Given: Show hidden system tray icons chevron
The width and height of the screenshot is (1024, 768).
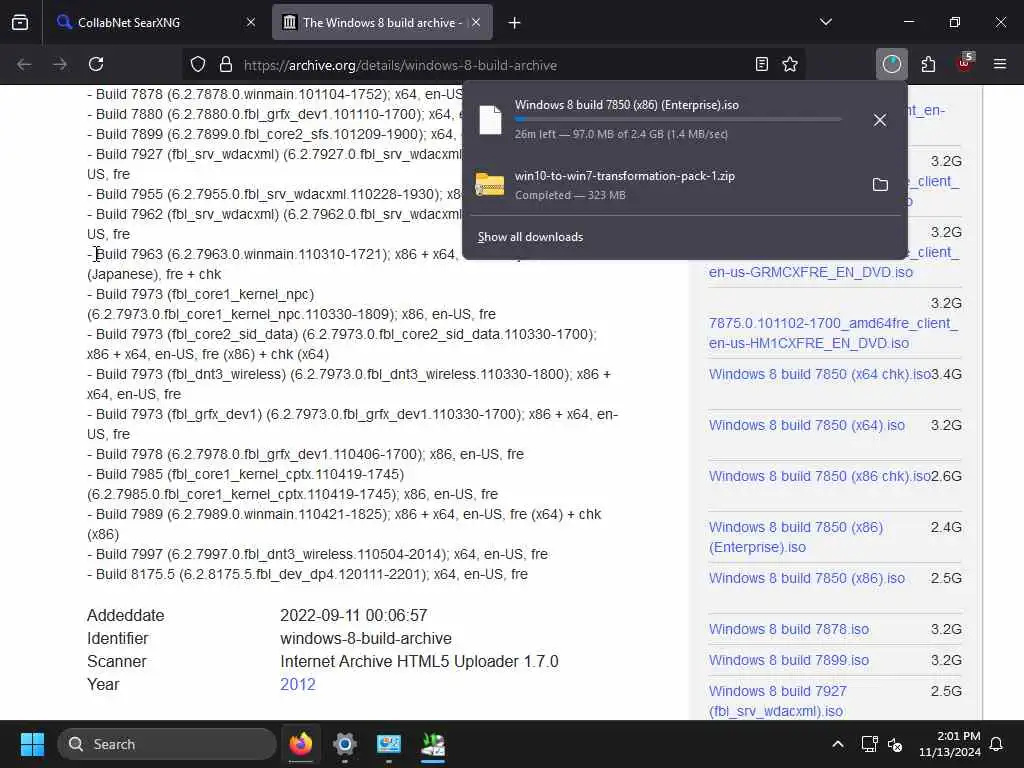Looking at the screenshot, I should coord(838,744).
